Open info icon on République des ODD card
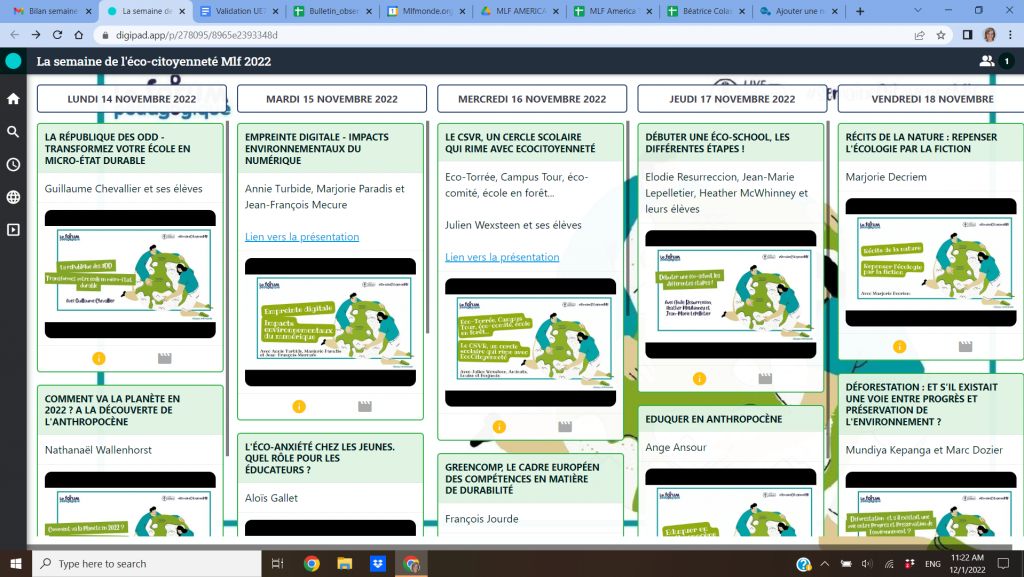 pos(99,358)
